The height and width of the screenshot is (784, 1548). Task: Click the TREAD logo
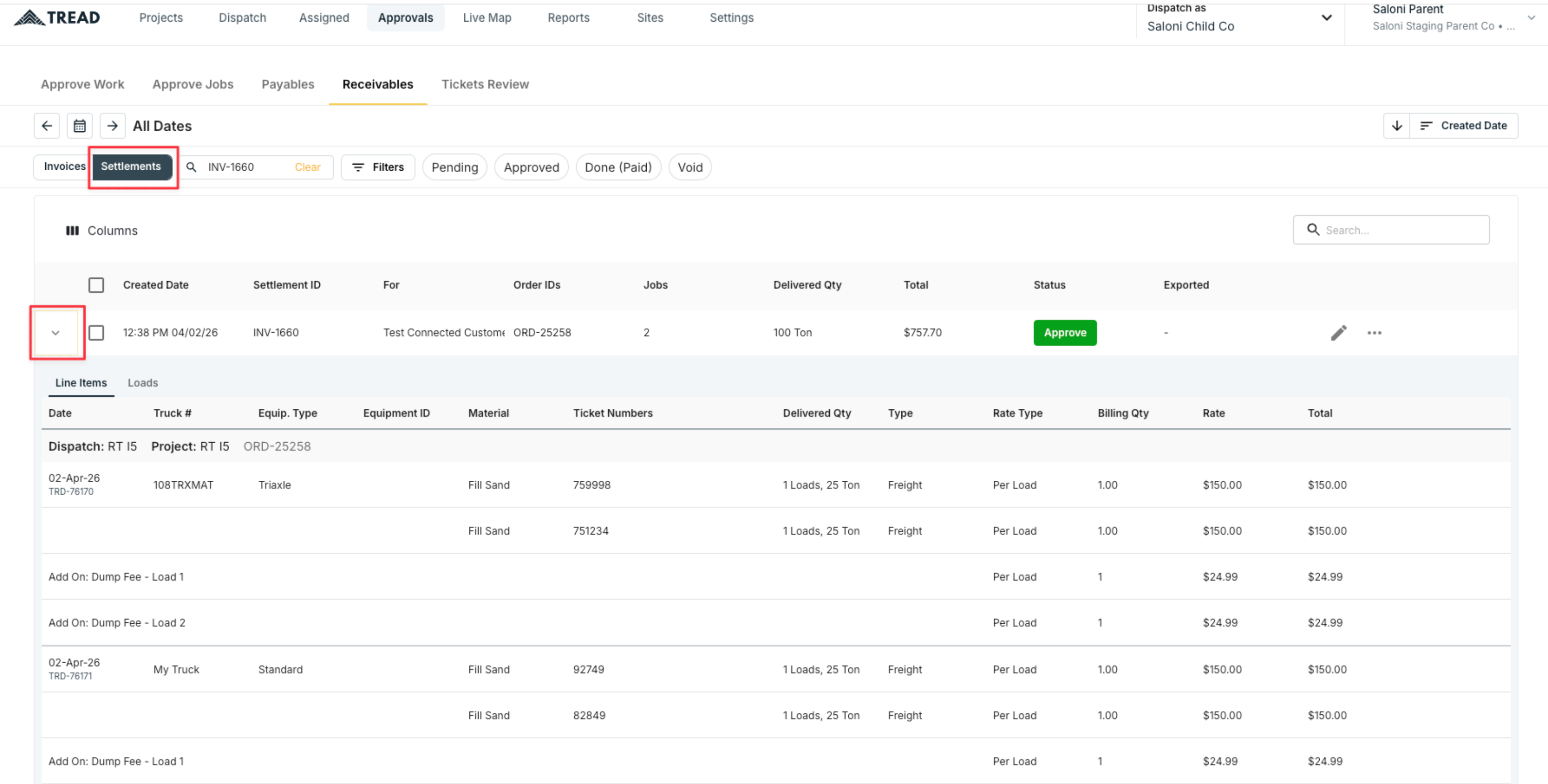pyautogui.click(x=57, y=17)
